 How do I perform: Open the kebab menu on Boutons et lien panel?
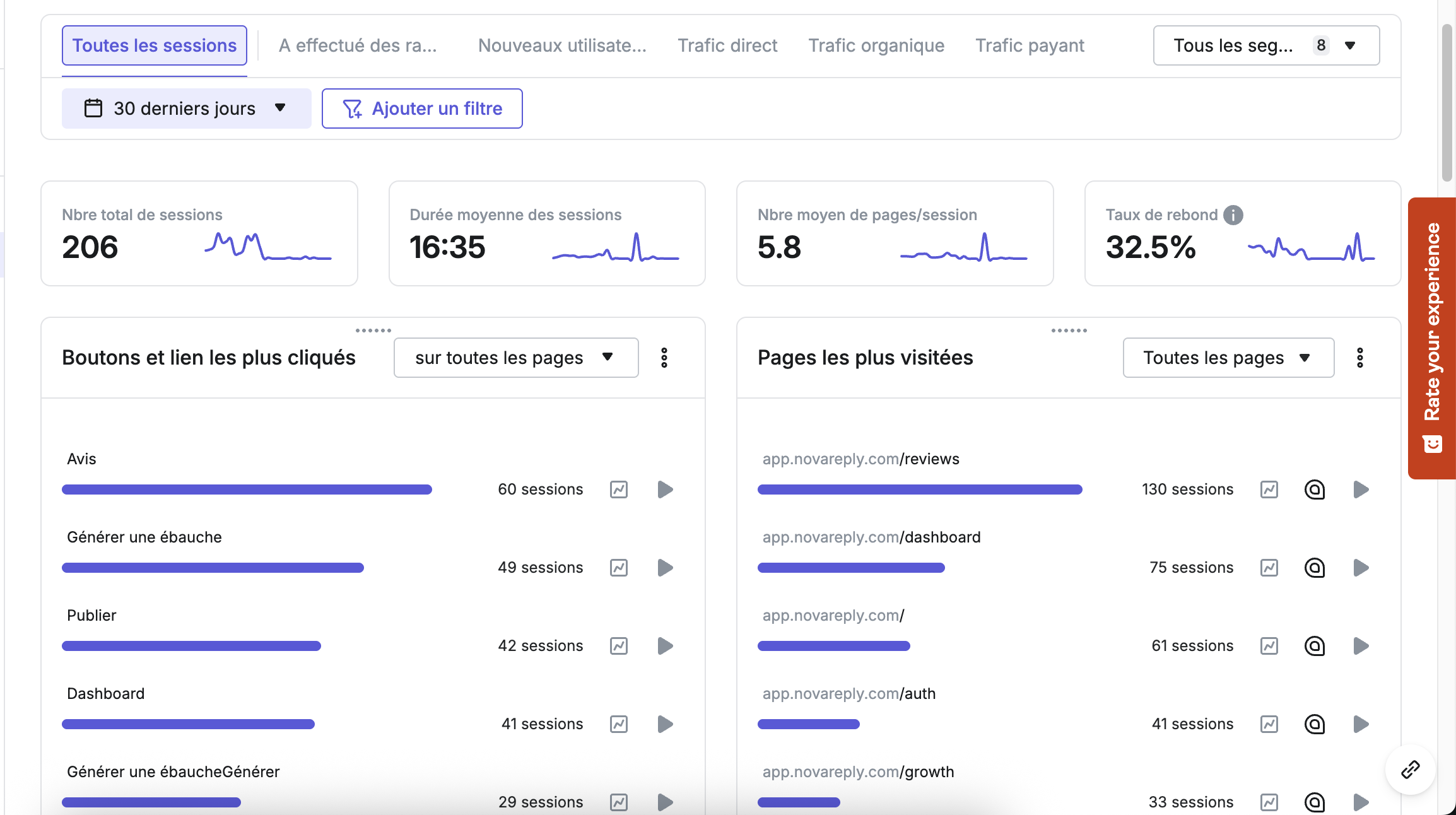pyautogui.click(x=664, y=358)
